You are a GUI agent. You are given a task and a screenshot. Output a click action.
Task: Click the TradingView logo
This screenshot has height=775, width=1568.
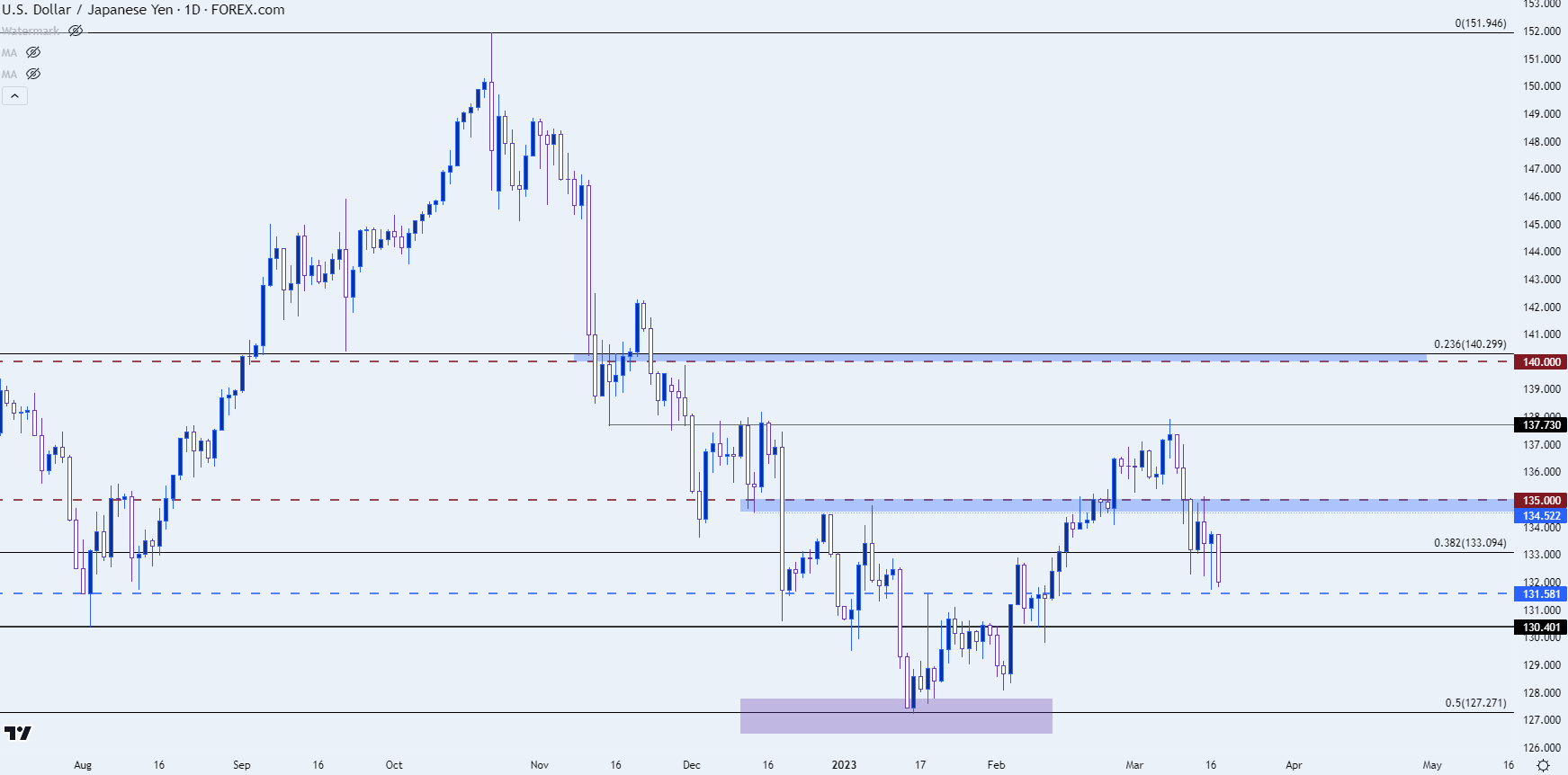(x=18, y=734)
